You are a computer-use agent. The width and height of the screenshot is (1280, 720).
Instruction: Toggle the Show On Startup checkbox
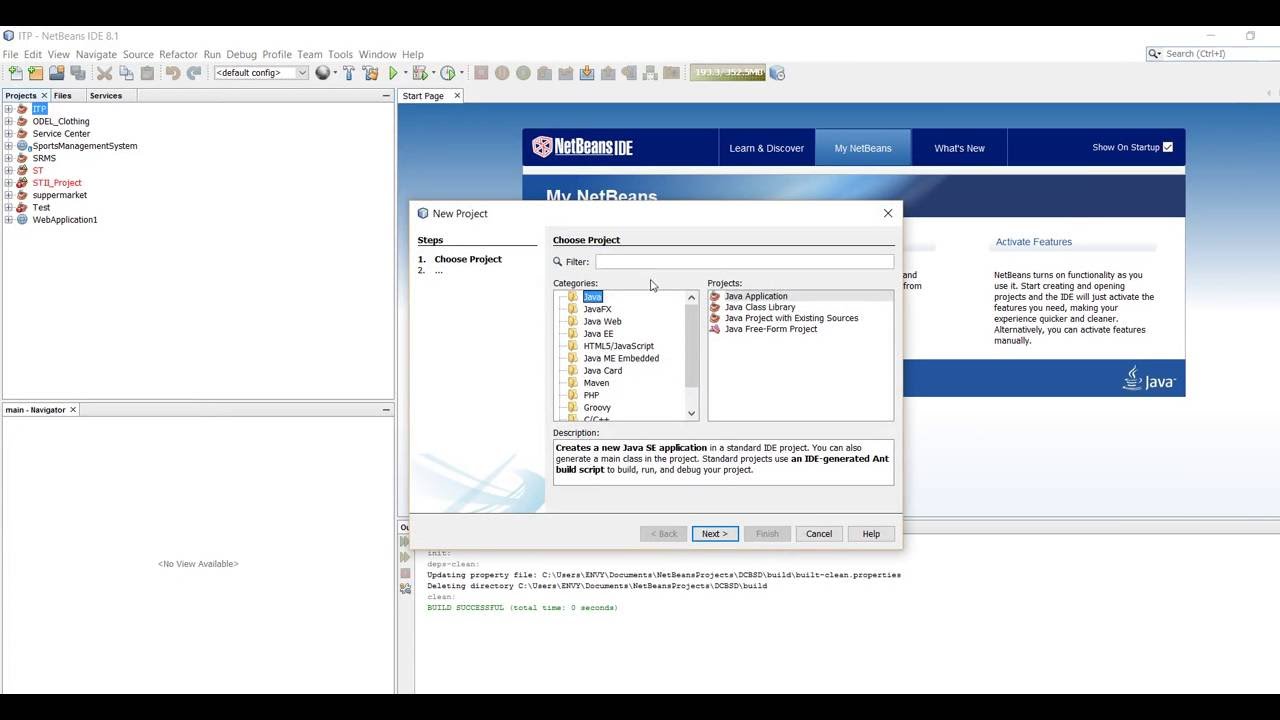[x=1168, y=147]
